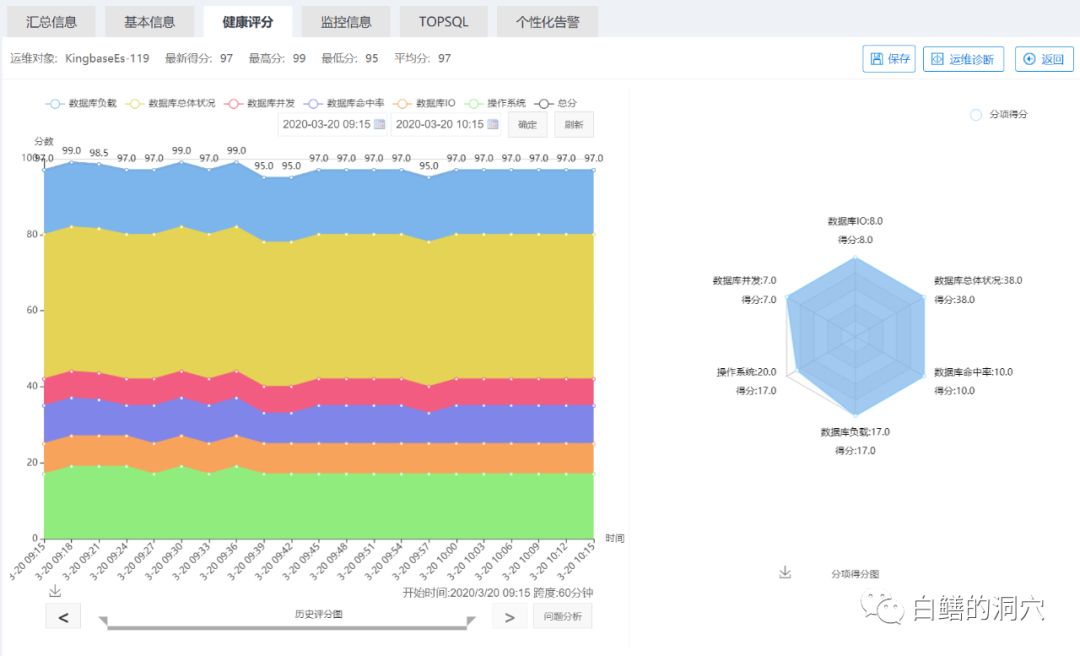Click the 刷新 refresh button
The width and height of the screenshot is (1080, 656).
point(573,125)
